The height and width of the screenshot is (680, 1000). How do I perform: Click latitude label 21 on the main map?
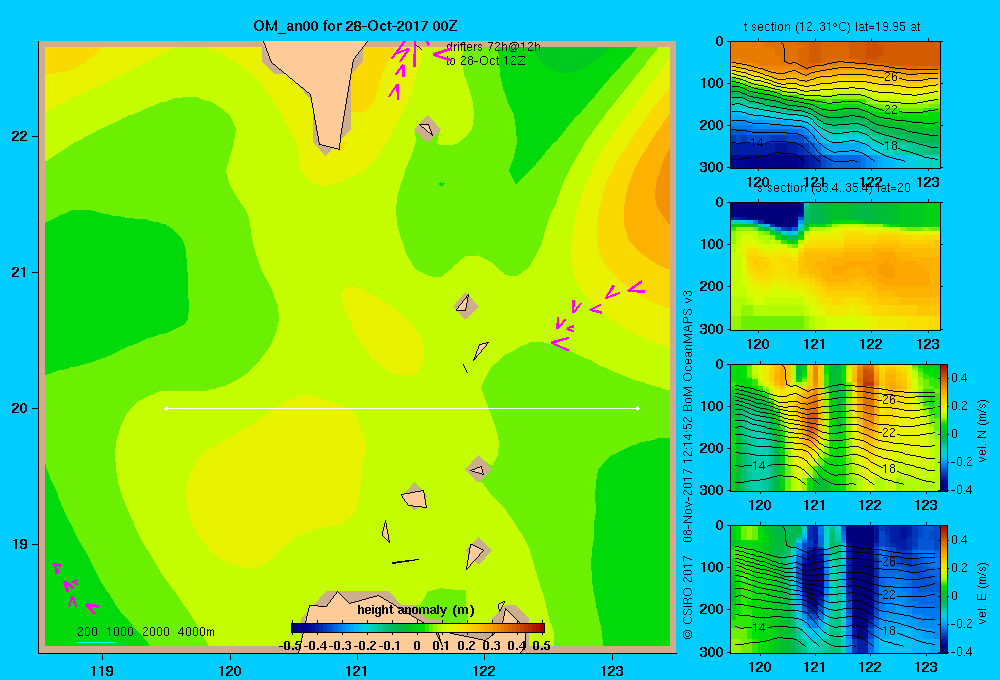(x=20, y=272)
